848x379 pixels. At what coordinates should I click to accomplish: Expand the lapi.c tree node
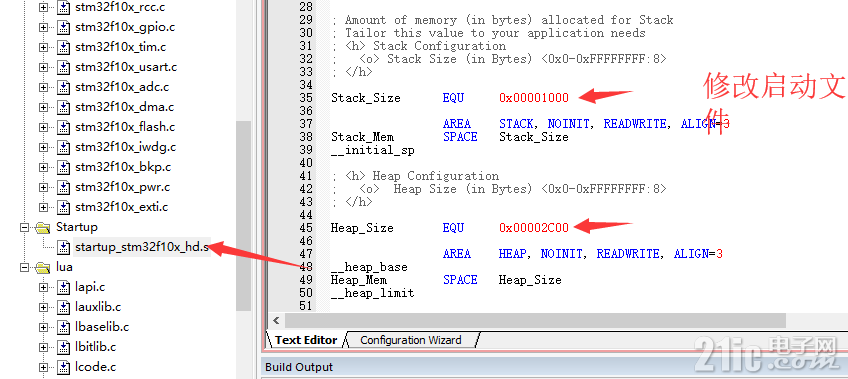(x=43, y=288)
